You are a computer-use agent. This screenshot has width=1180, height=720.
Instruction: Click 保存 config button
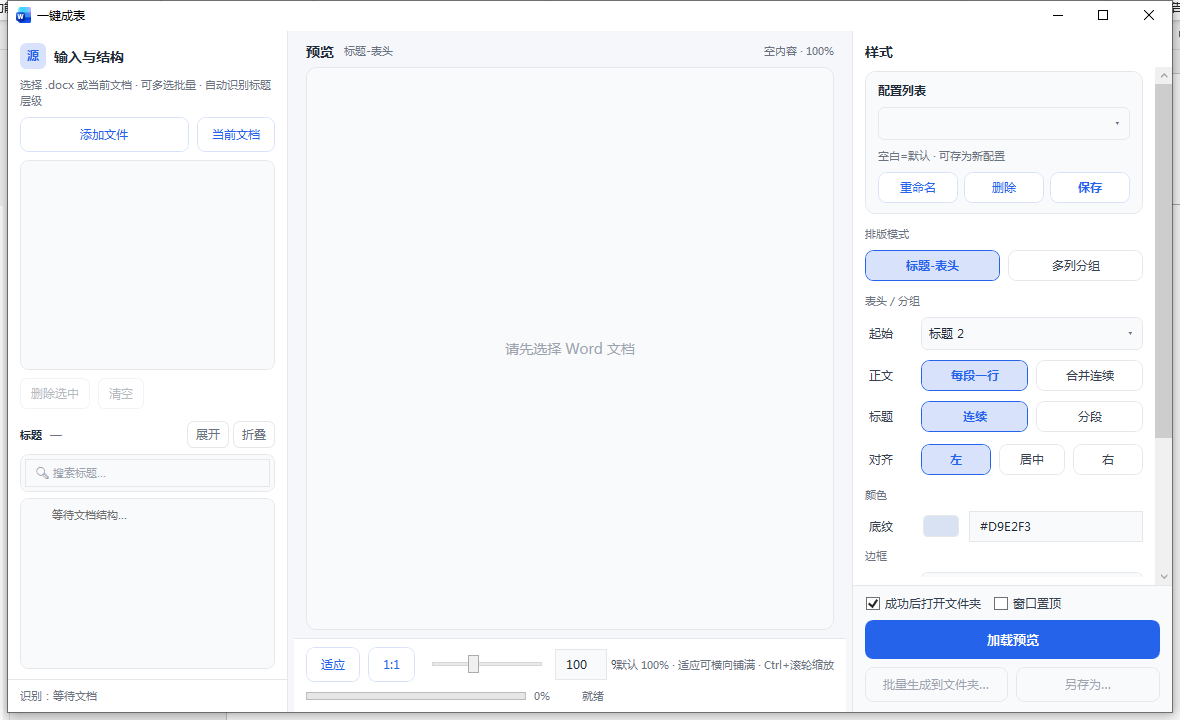point(1090,187)
